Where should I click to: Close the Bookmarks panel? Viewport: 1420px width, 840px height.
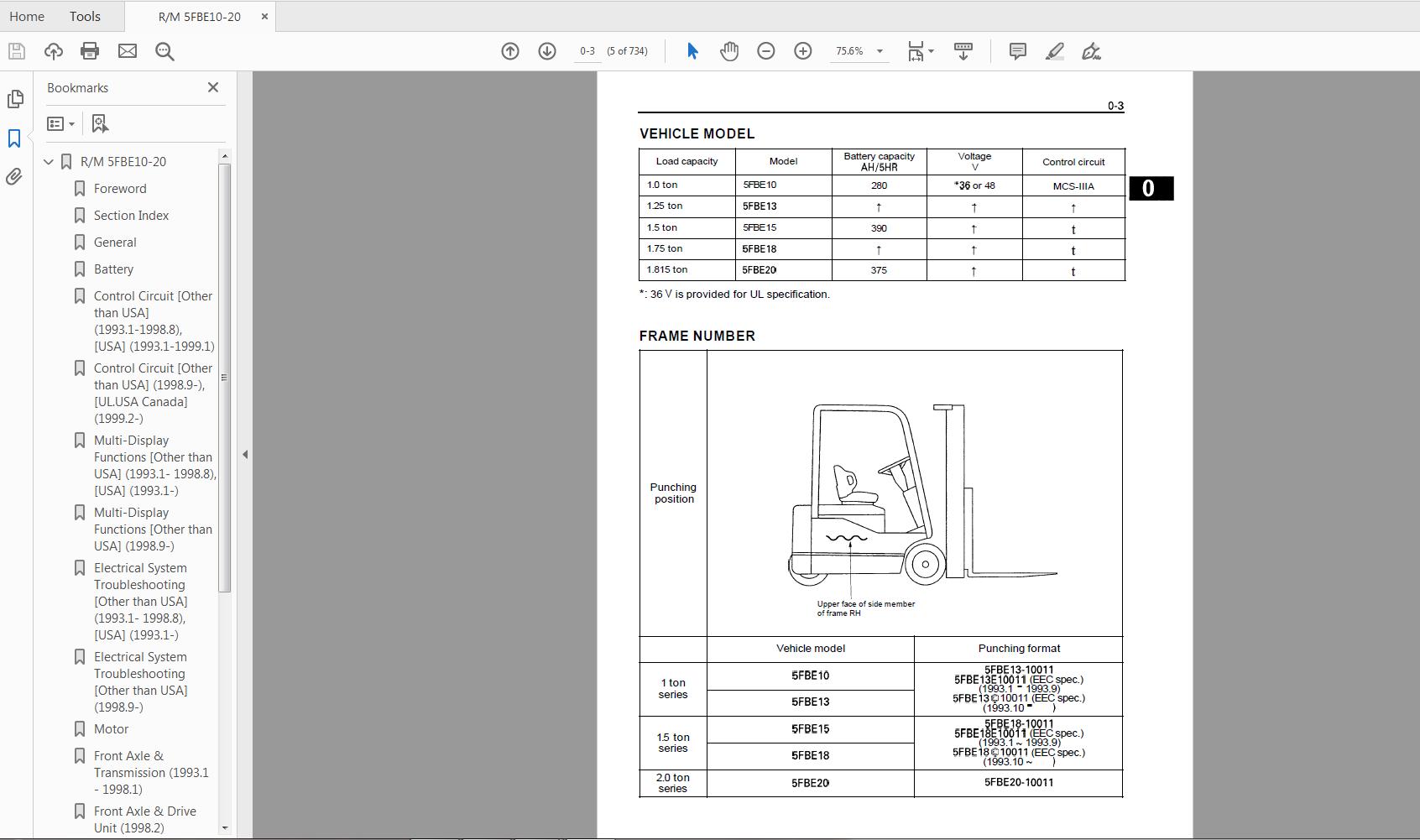212,87
